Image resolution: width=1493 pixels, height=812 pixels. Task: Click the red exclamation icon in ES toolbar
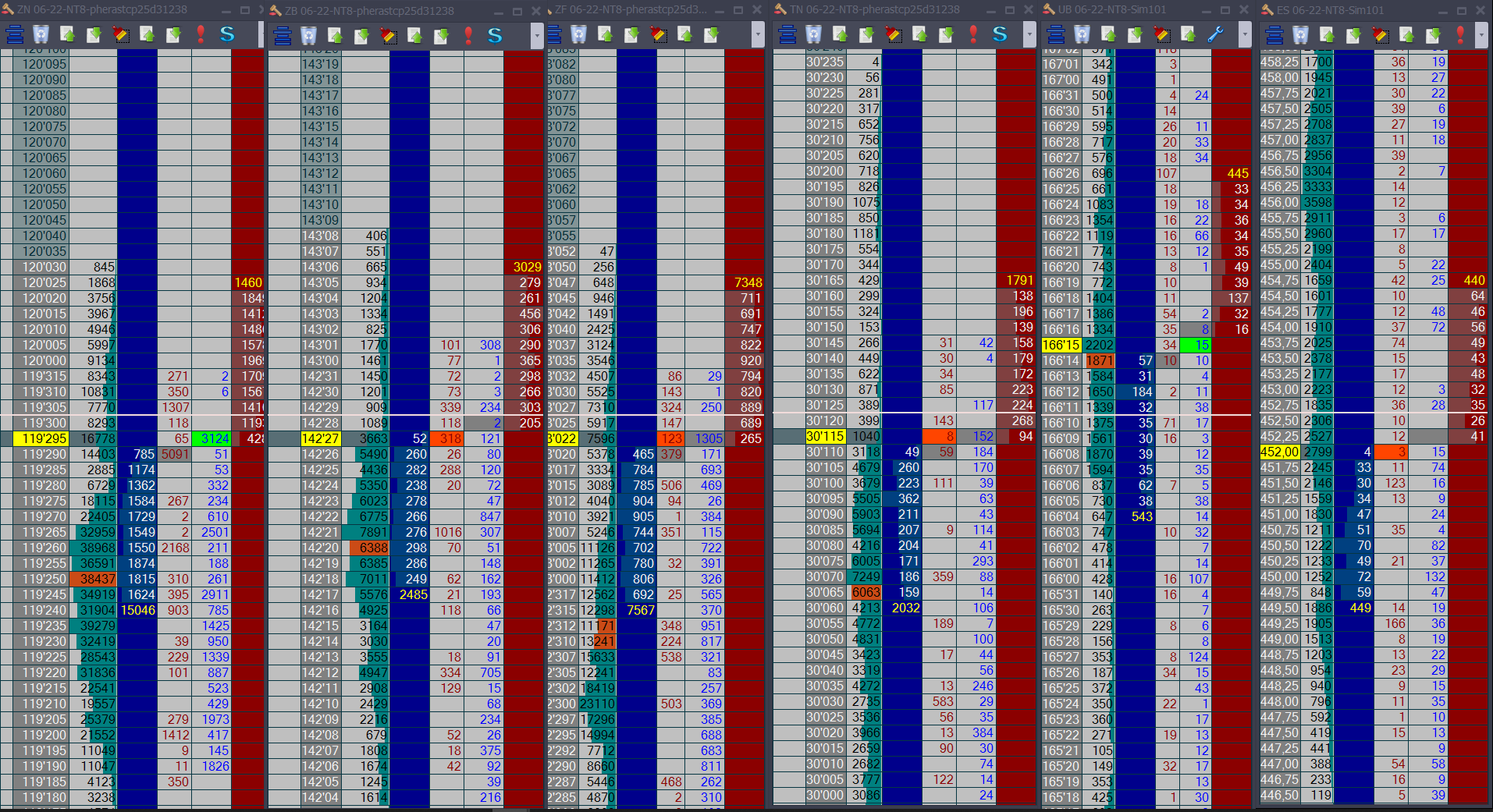coord(1460,36)
